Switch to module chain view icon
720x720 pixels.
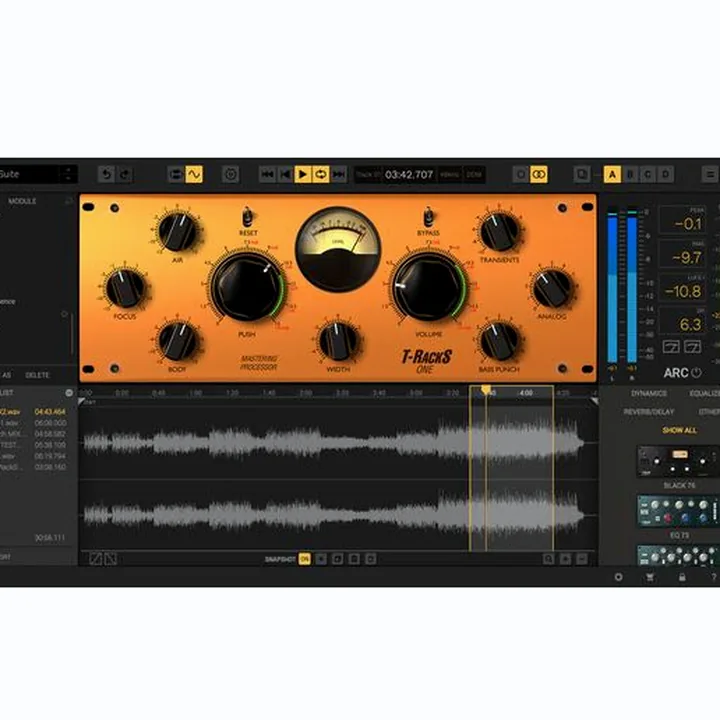[176, 174]
